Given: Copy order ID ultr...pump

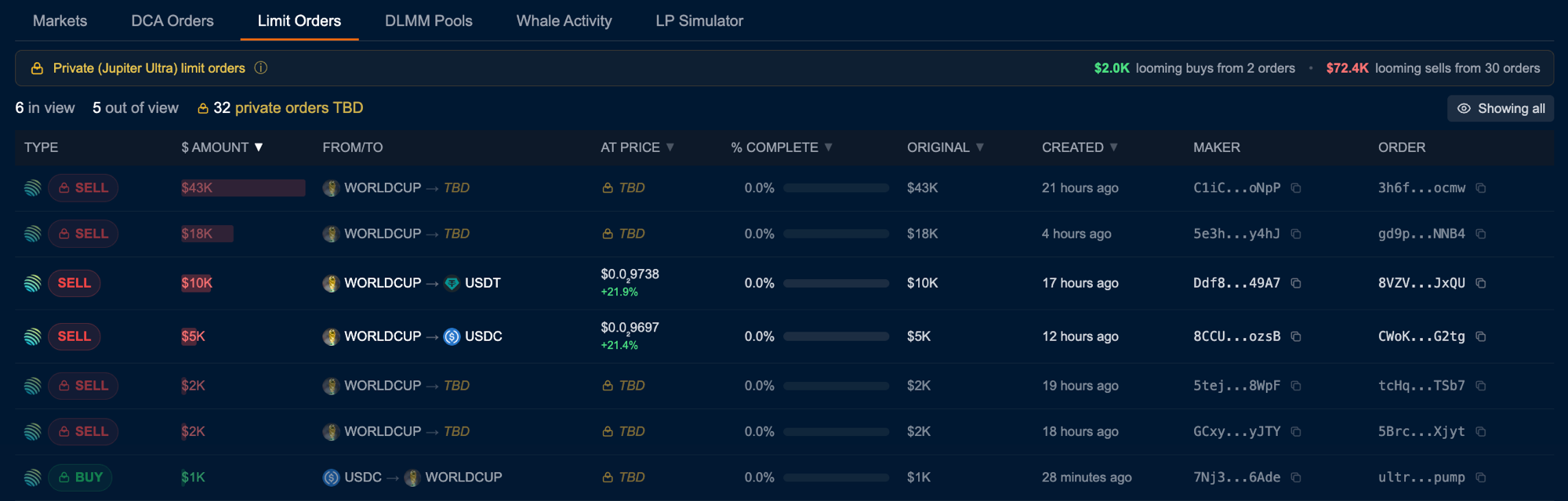Looking at the screenshot, I should [x=1481, y=477].
